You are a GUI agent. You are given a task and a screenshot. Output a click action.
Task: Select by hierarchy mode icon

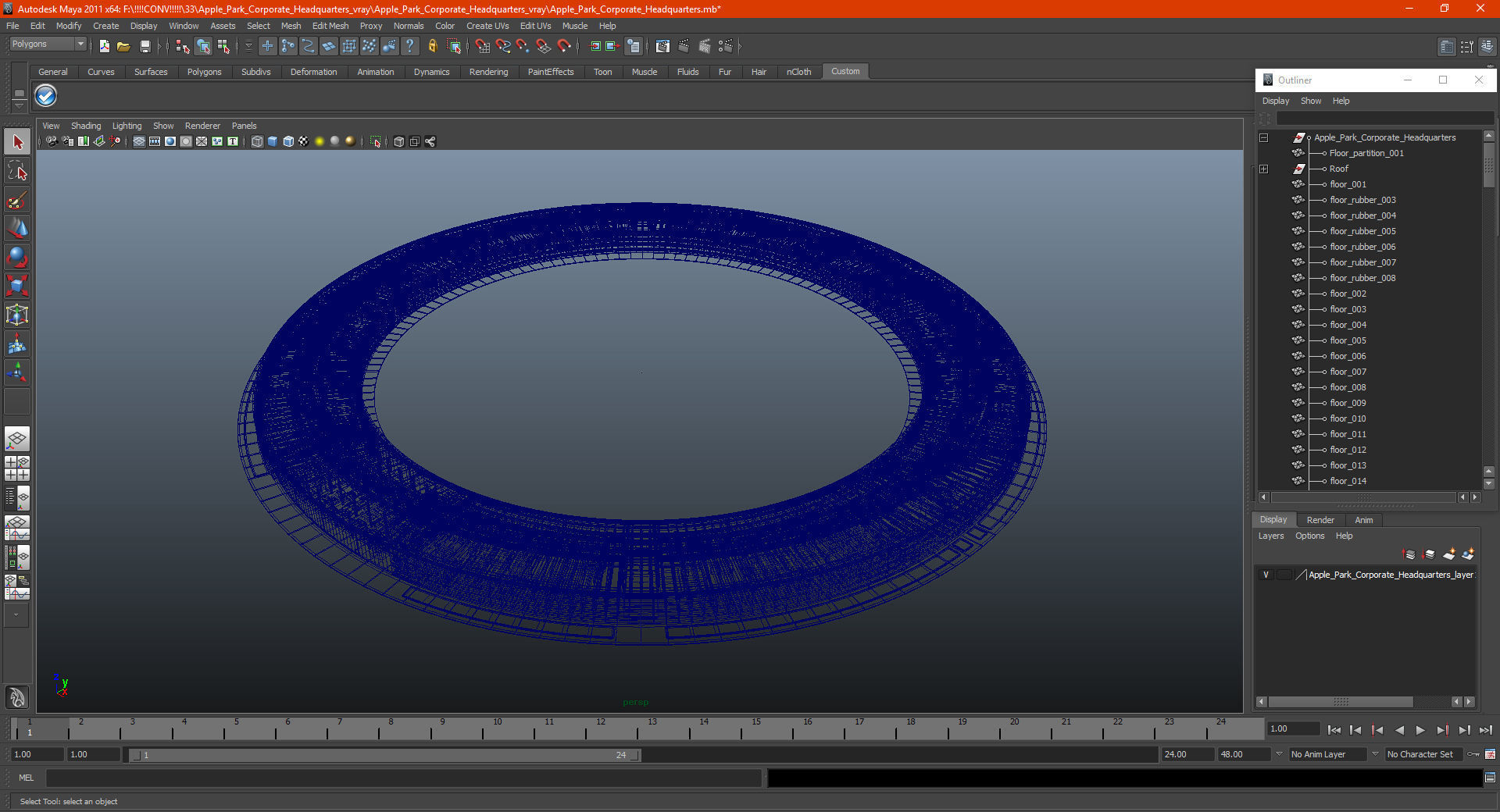(x=182, y=46)
